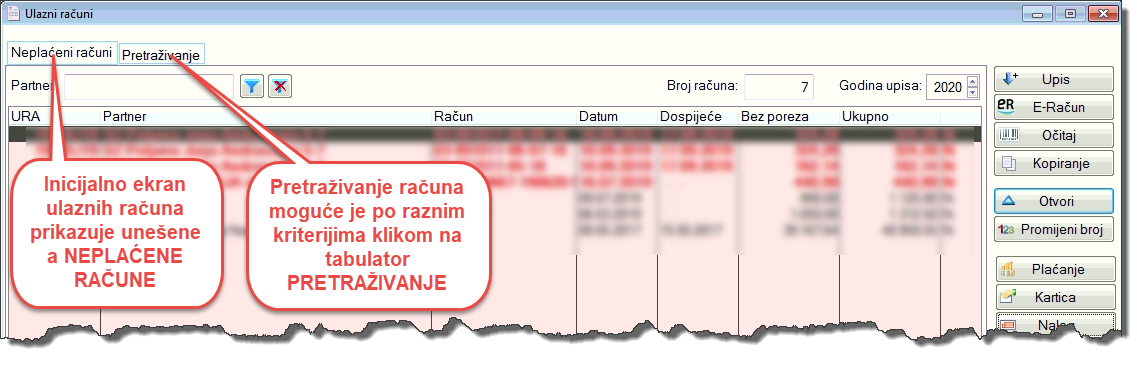Select the Neplaćeni računi tab
Screen dimensions: 1137x368
62,53
